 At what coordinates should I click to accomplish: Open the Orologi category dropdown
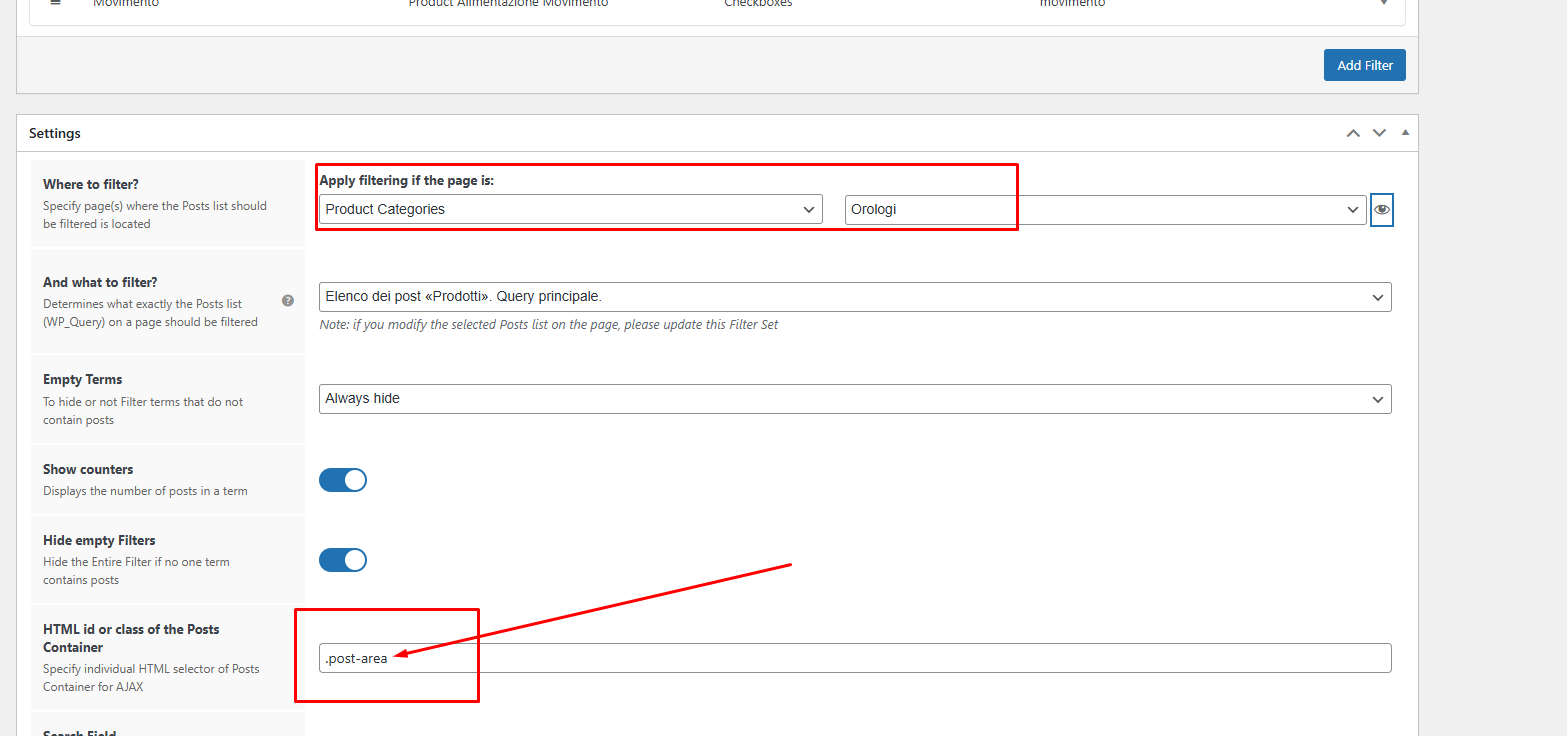[x=1105, y=210]
